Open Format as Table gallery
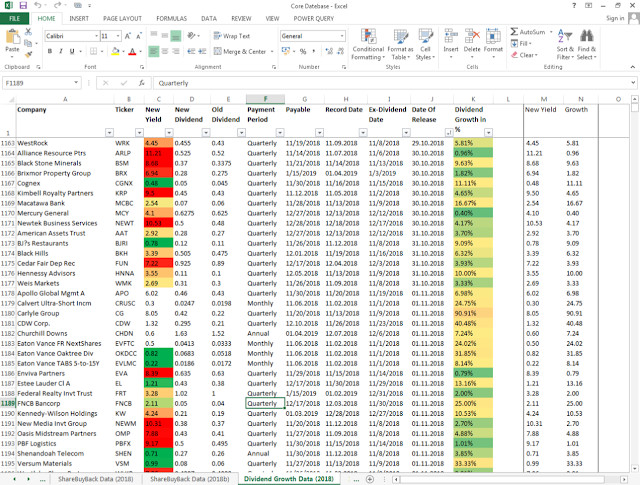Viewport: 640px width, 485px height. tap(400, 44)
